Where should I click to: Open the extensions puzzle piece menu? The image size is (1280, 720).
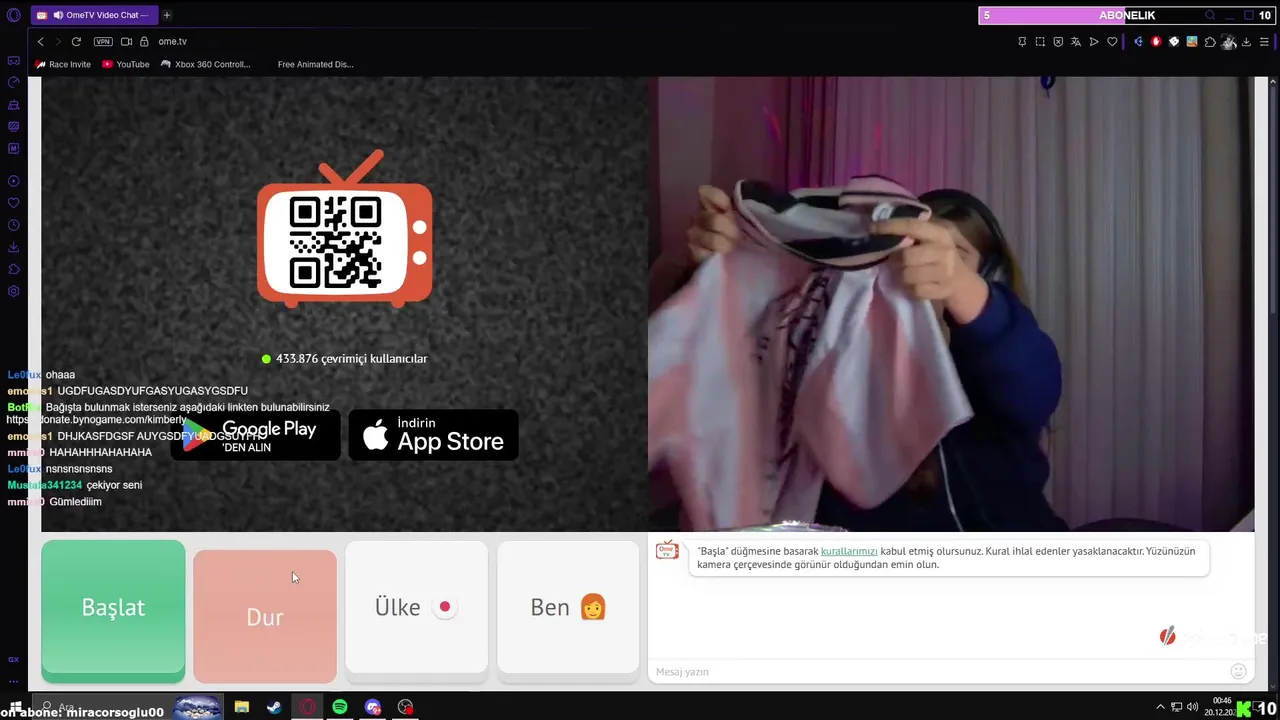coord(1210,42)
